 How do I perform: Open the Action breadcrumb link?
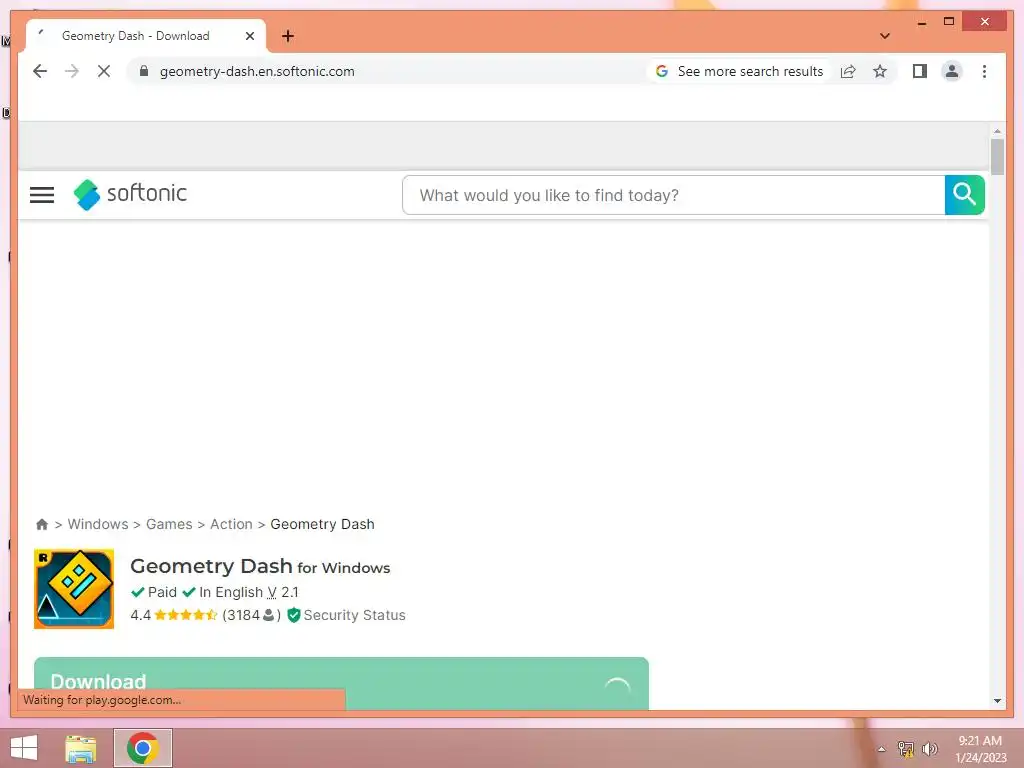(231, 524)
